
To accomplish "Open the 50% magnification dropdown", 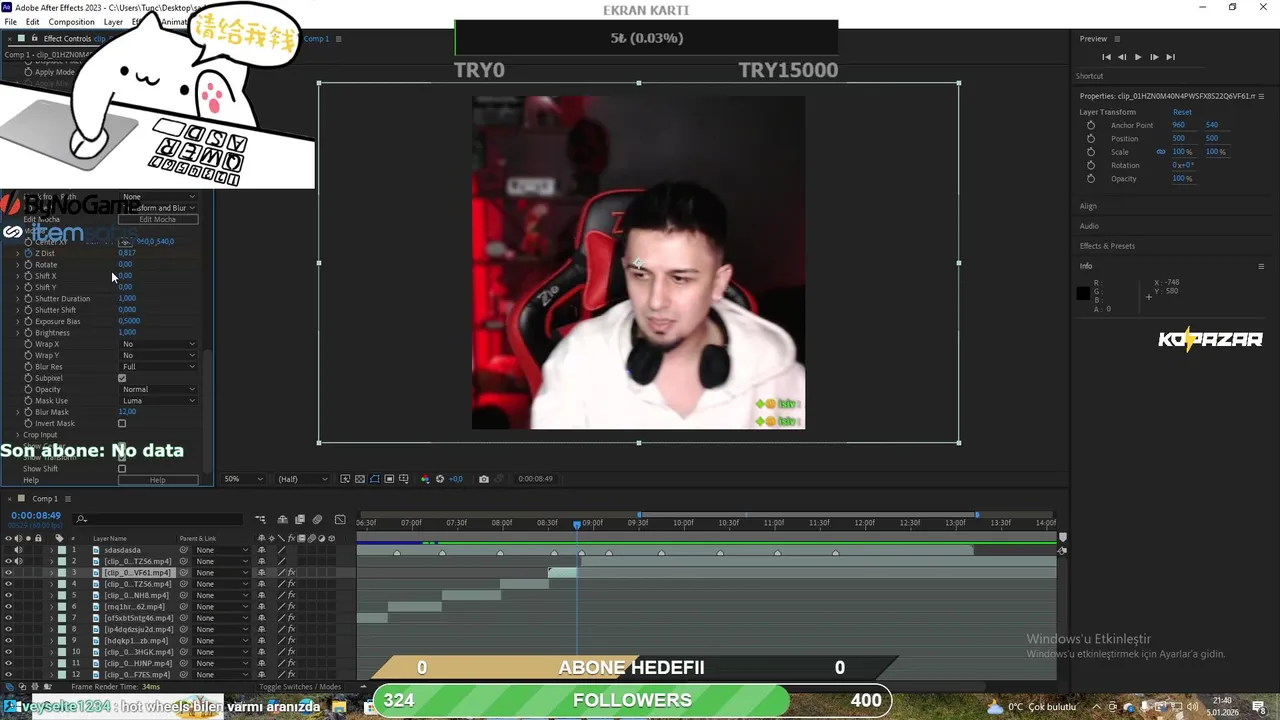I will point(241,479).
